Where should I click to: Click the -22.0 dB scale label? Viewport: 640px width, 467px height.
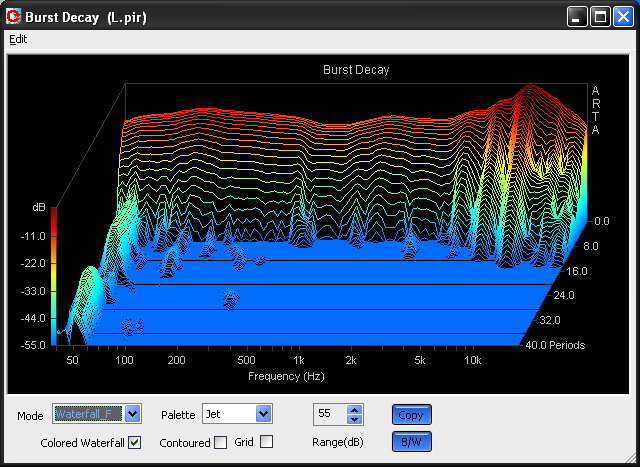tap(33, 263)
